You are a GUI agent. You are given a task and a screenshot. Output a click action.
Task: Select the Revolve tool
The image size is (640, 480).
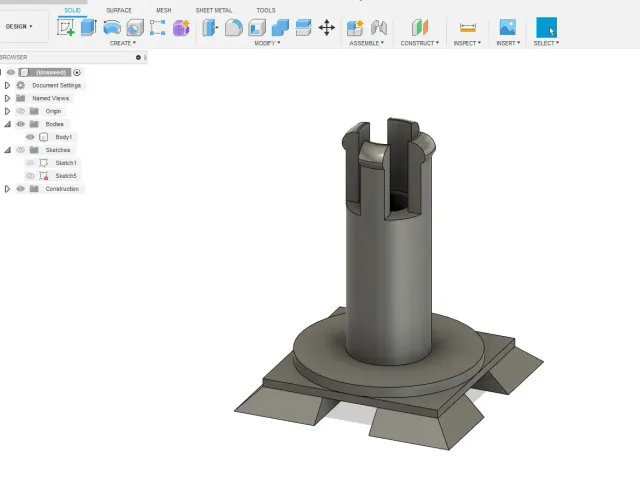[112, 28]
